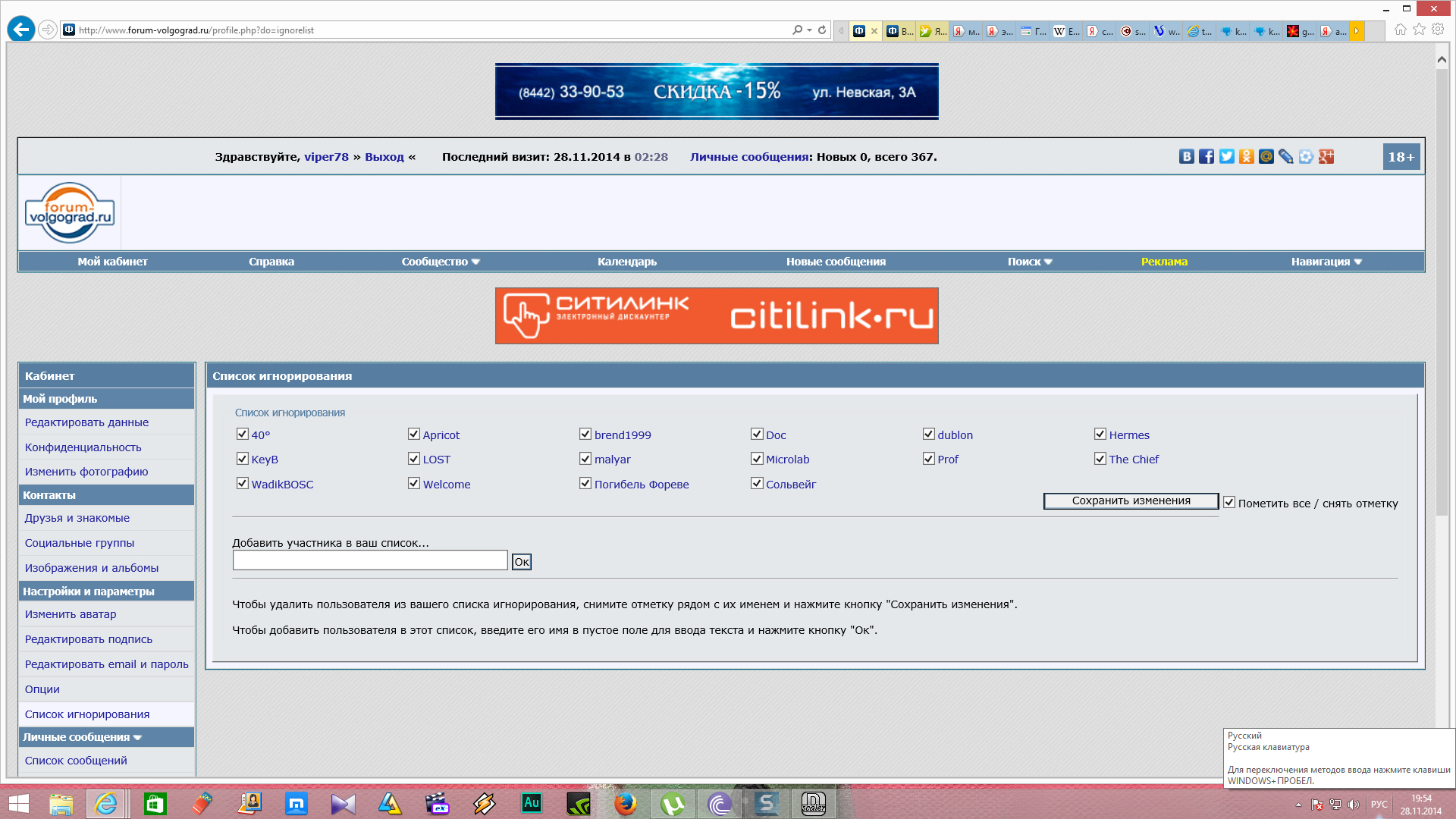
Task: Share page via VKontakte icon
Action: pos(1187,156)
